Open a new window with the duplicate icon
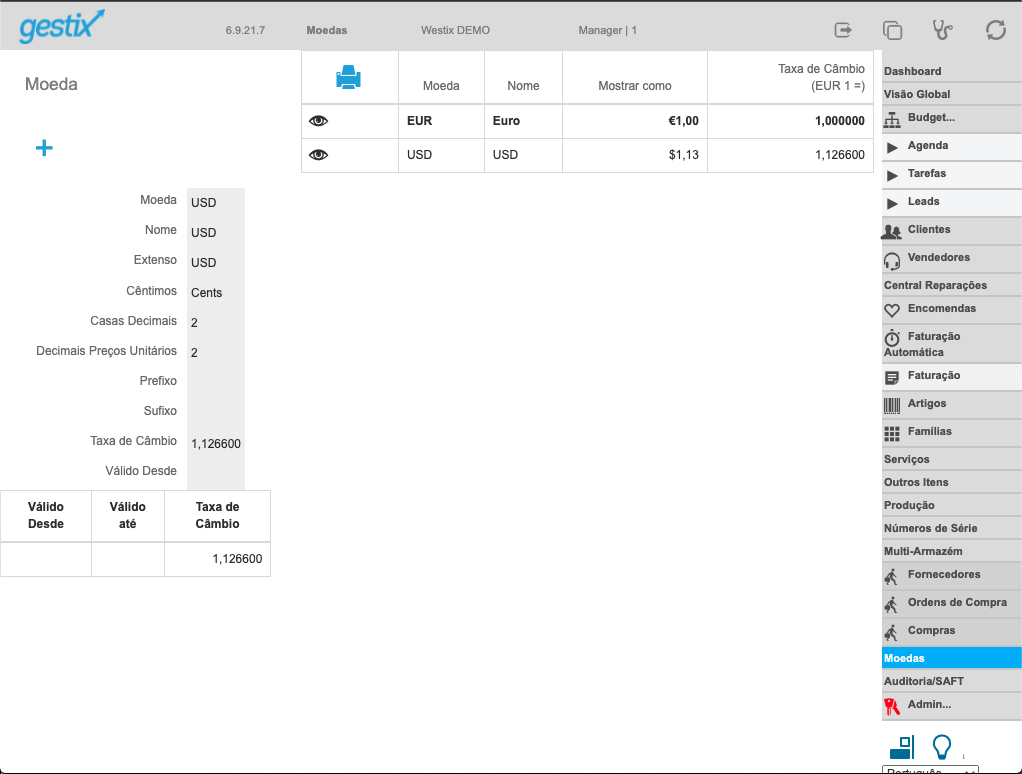This screenshot has width=1022, height=774. click(x=892, y=30)
